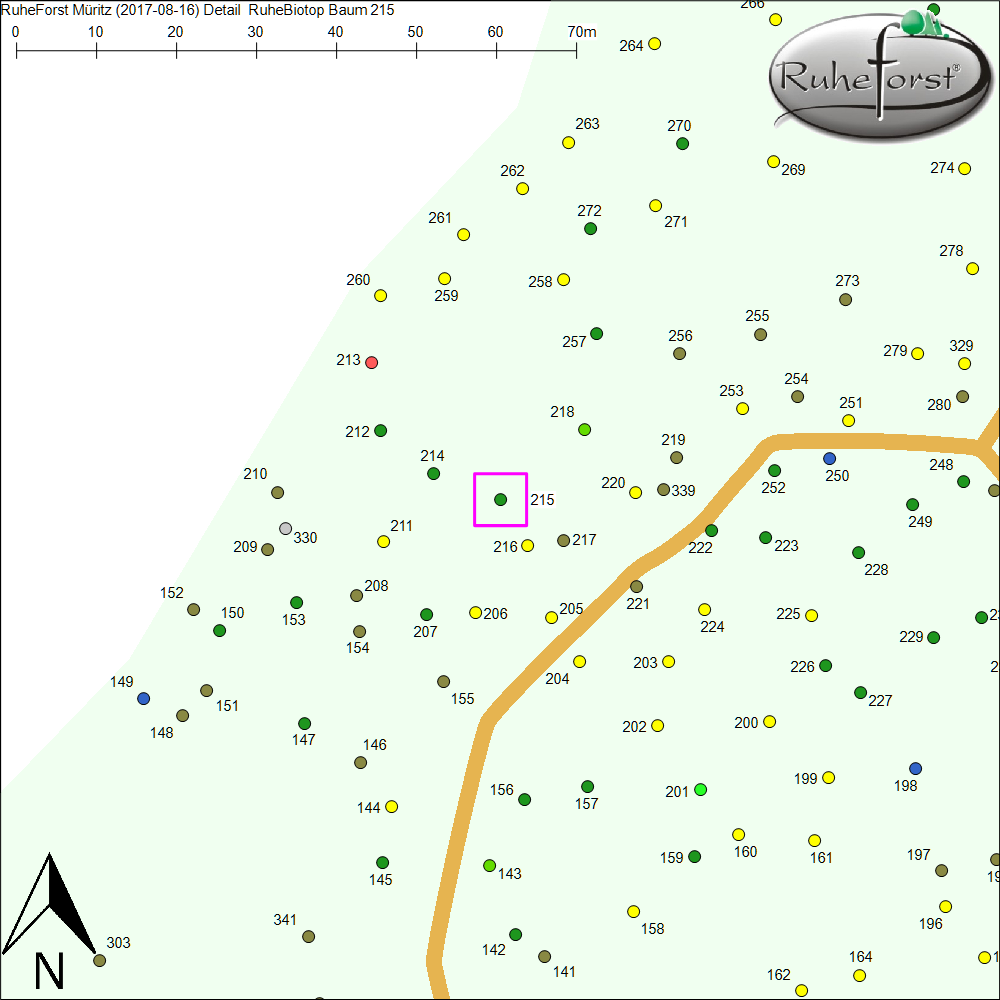Screen dimensions: 1000x1000
Task: Select the dark green marker 270
Action: 682,144
